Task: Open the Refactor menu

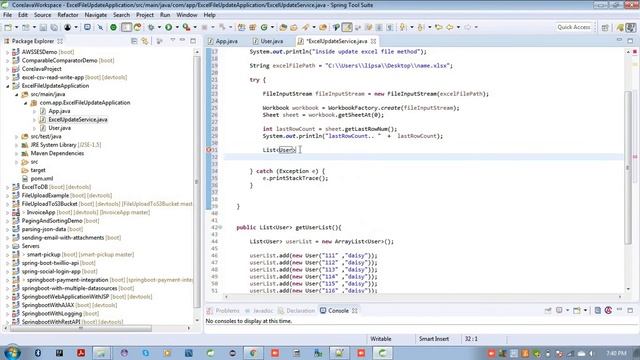Action: 68,15
